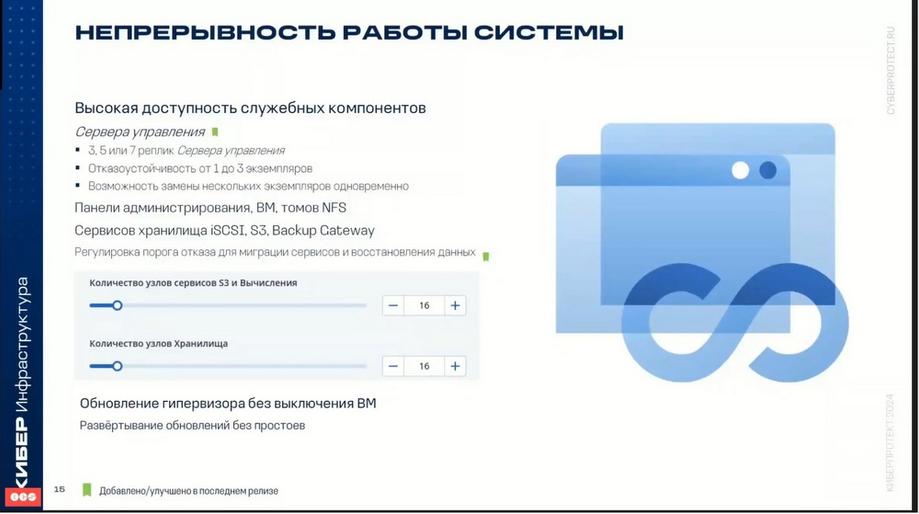Click the storage nodes value field showing 16
This screenshot has width=919, height=514.
(424, 366)
